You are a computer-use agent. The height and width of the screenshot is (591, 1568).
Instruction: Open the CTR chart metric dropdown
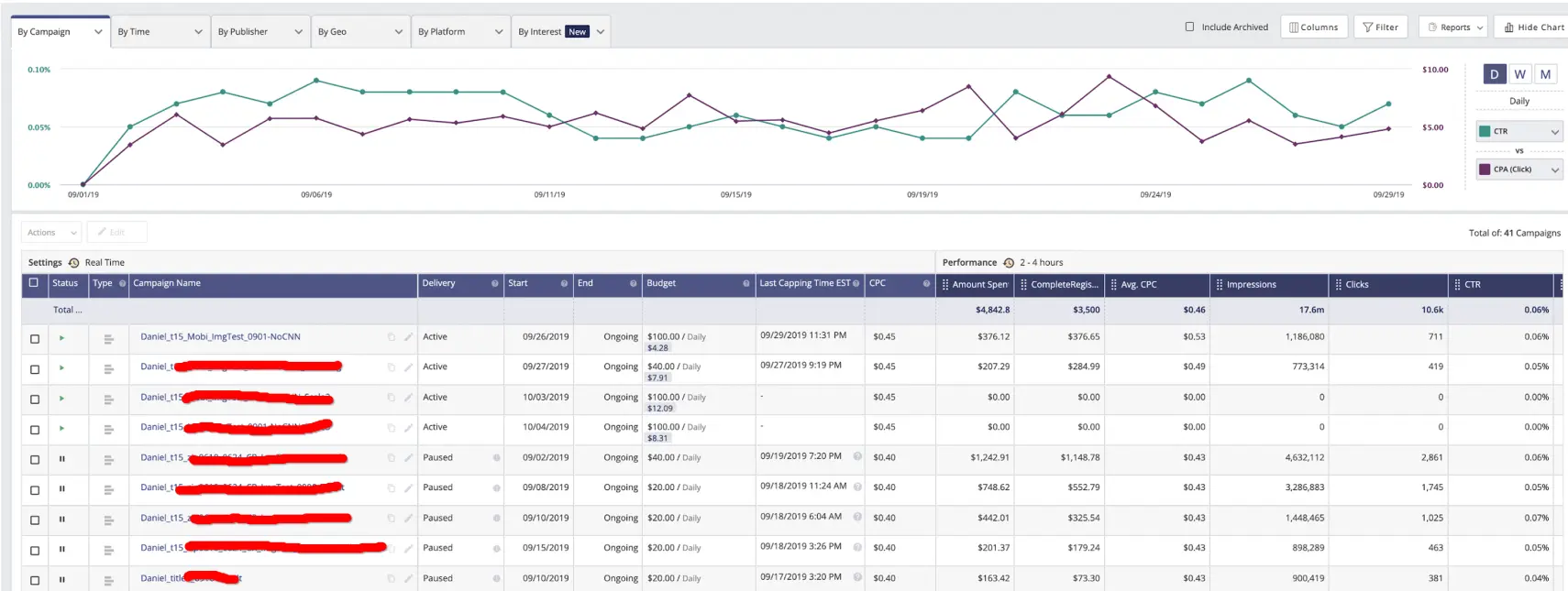1518,132
